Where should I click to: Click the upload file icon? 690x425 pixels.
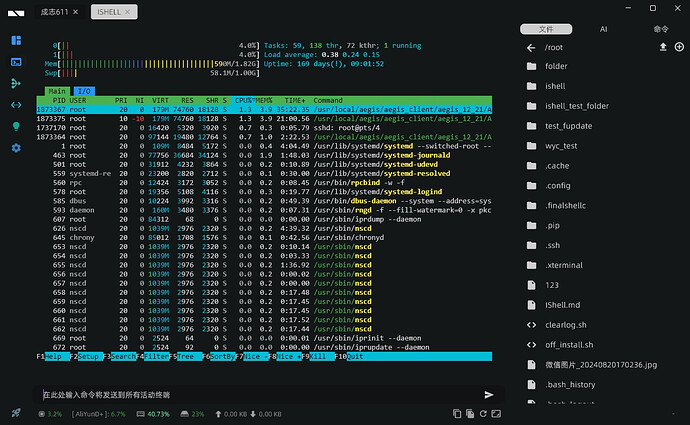pos(663,47)
